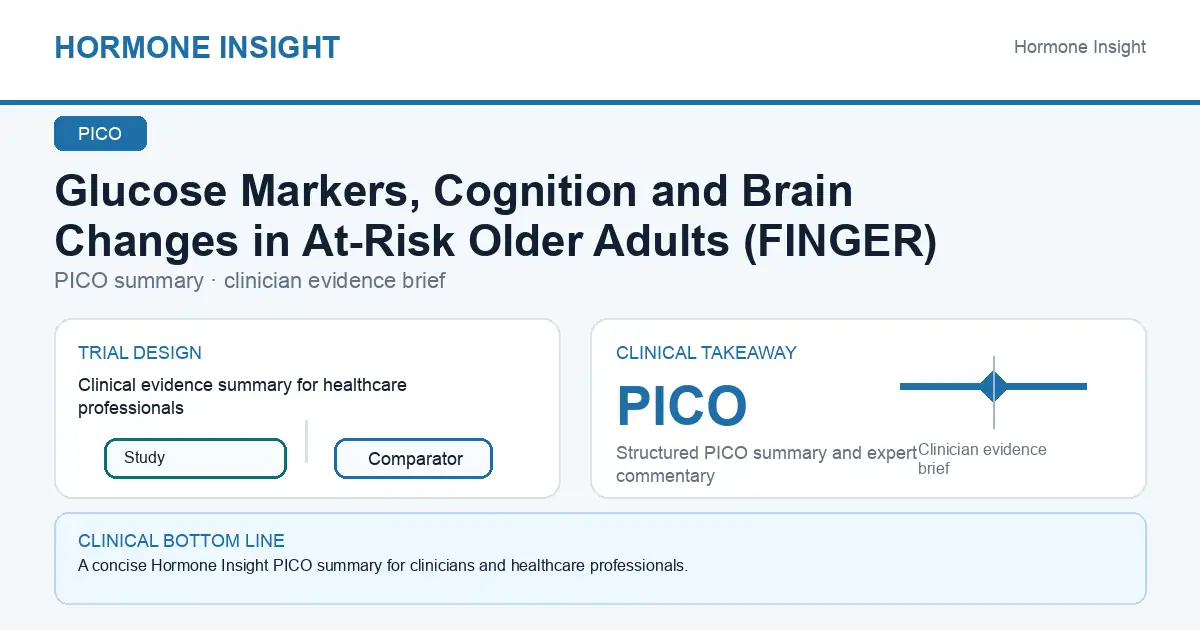Click the Structured PICO summary description text

tap(766, 464)
